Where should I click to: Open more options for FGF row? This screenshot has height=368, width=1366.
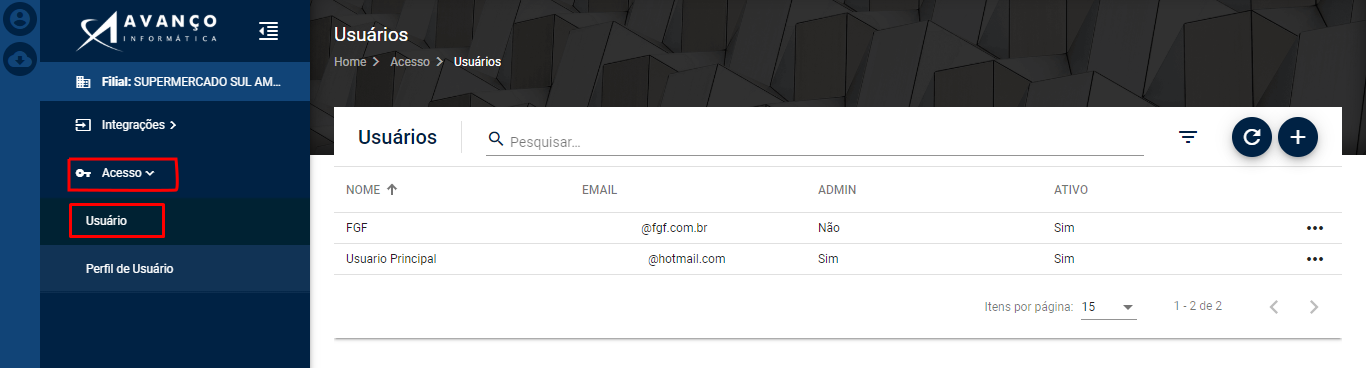tap(1315, 228)
